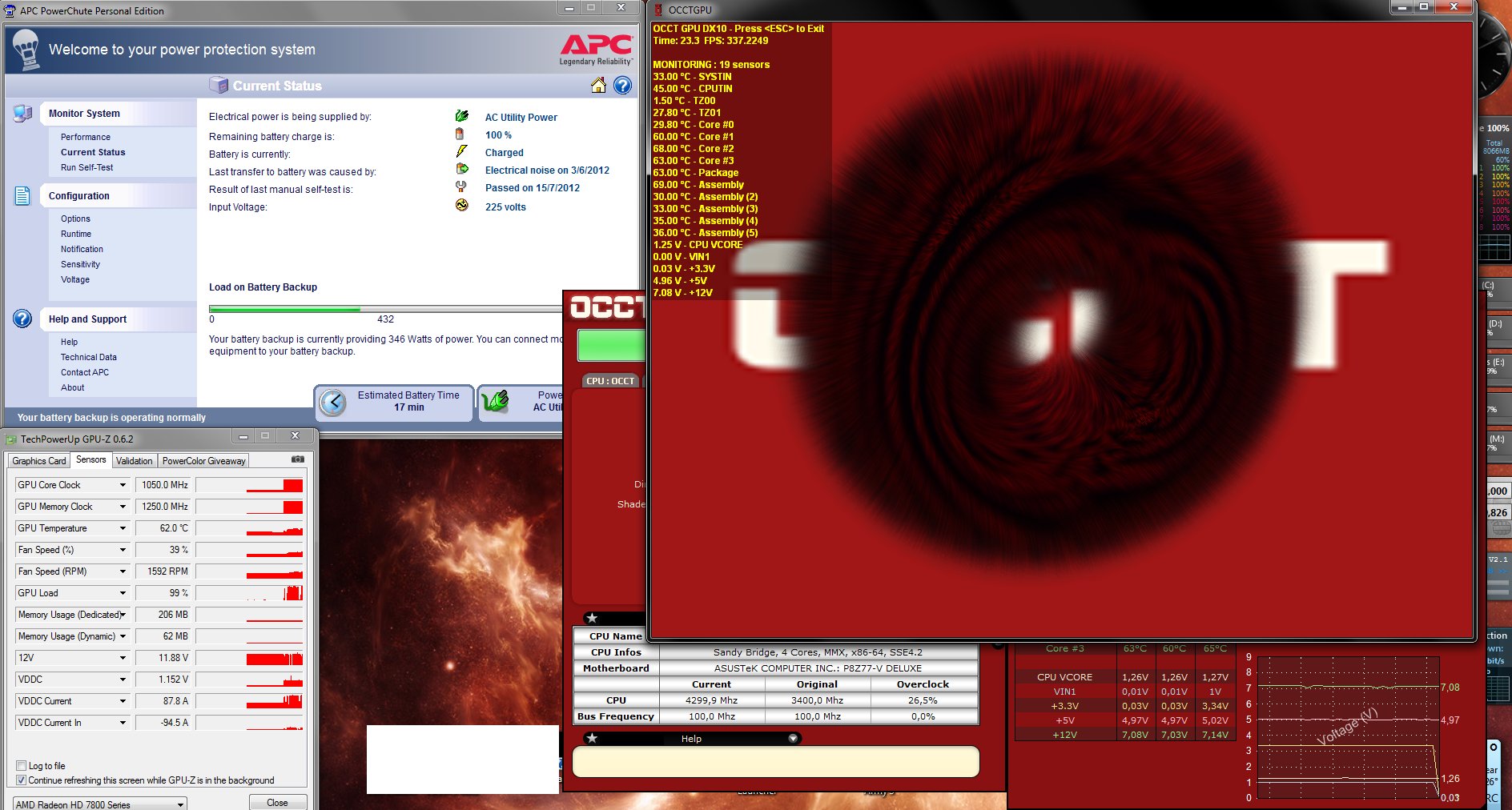Click the green power plug source icon

(495, 401)
